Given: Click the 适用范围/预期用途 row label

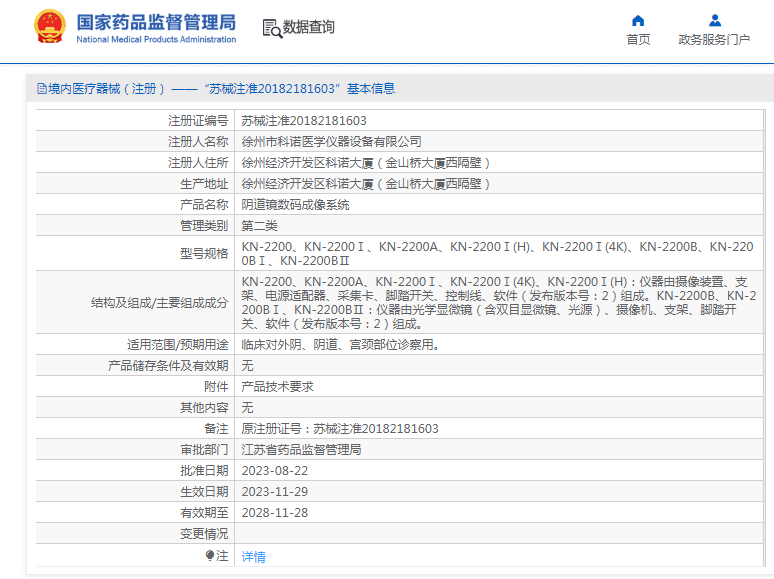Looking at the screenshot, I should [178, 345].
